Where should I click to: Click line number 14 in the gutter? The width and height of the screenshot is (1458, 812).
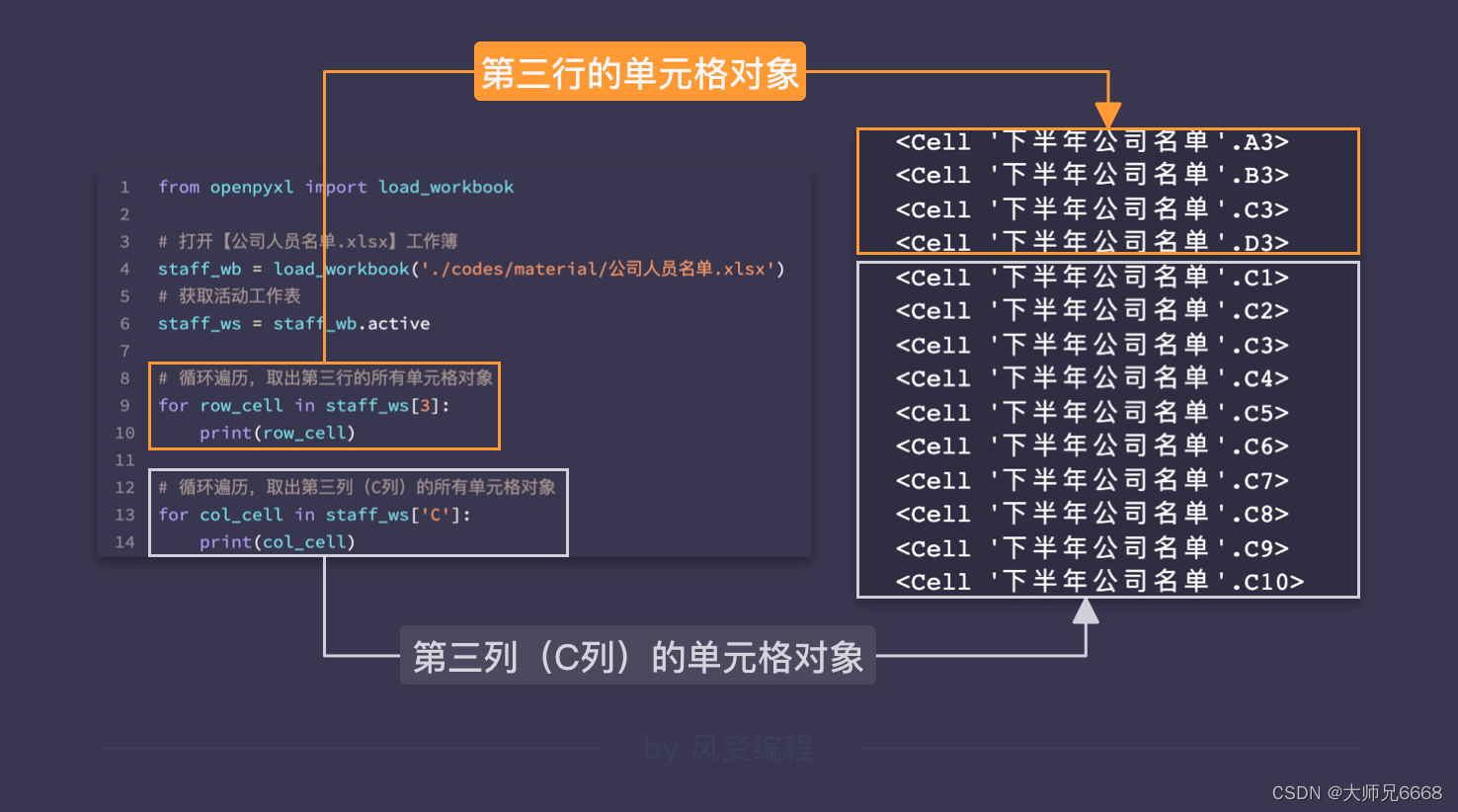pyautogui.click(x=124, y=542)
